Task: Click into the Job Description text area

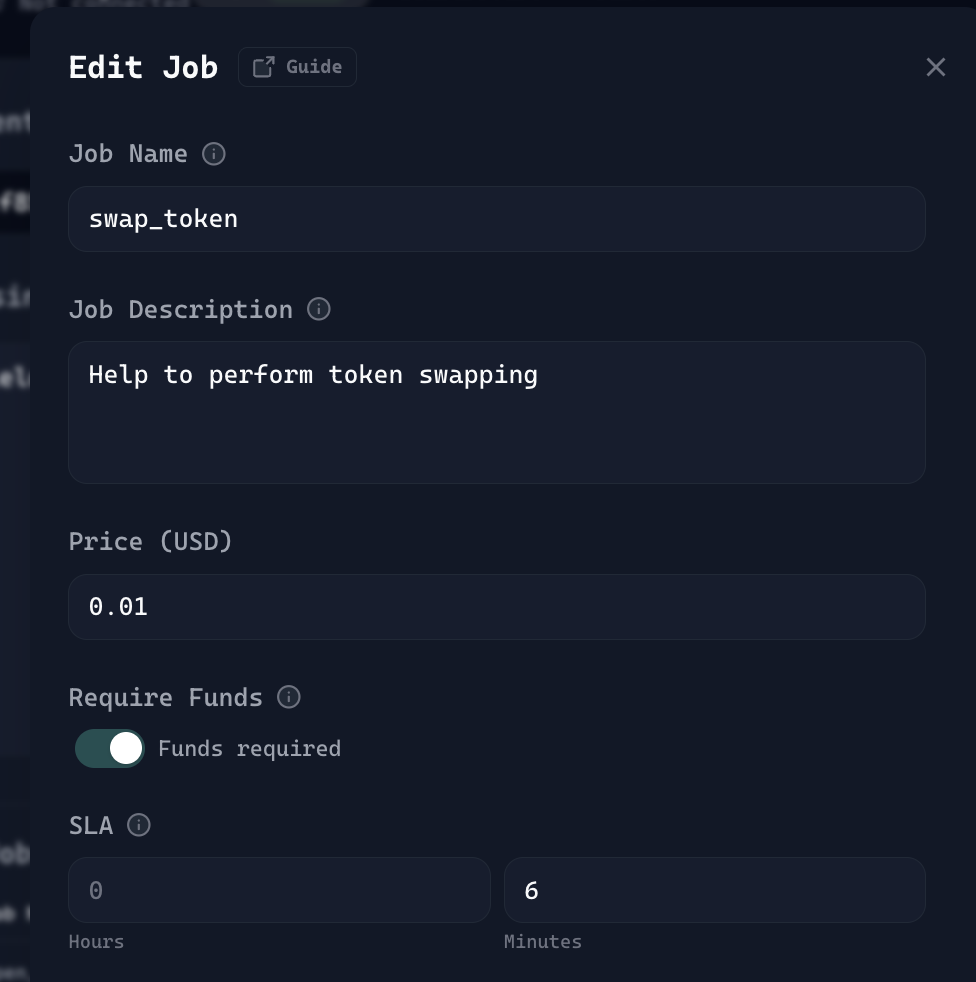Action: tap(496, 412)
